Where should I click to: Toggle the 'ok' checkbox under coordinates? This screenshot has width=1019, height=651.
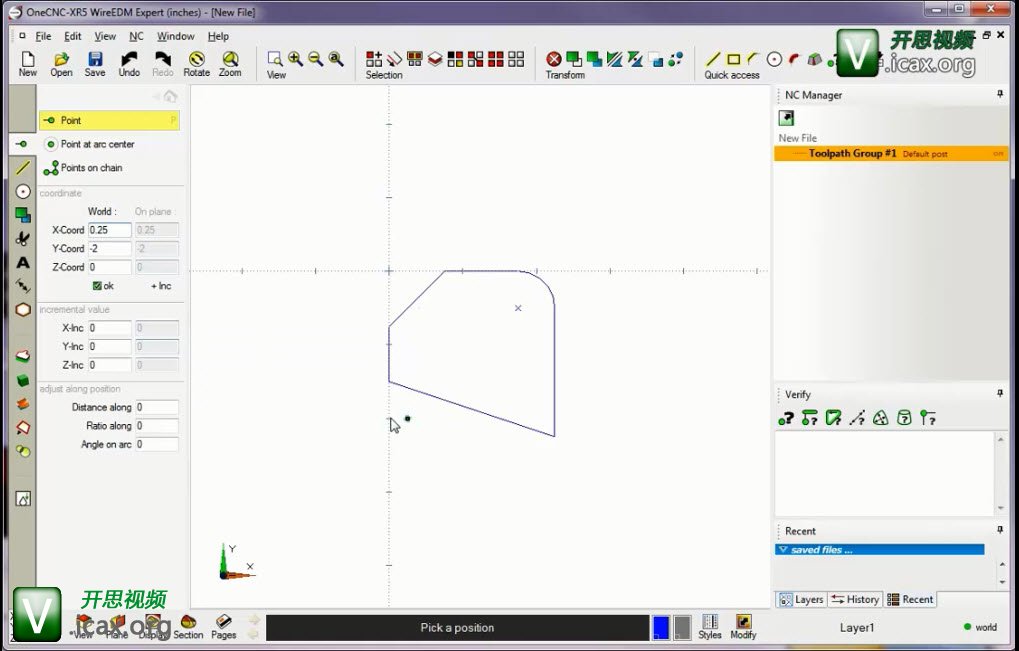point(98,286)
